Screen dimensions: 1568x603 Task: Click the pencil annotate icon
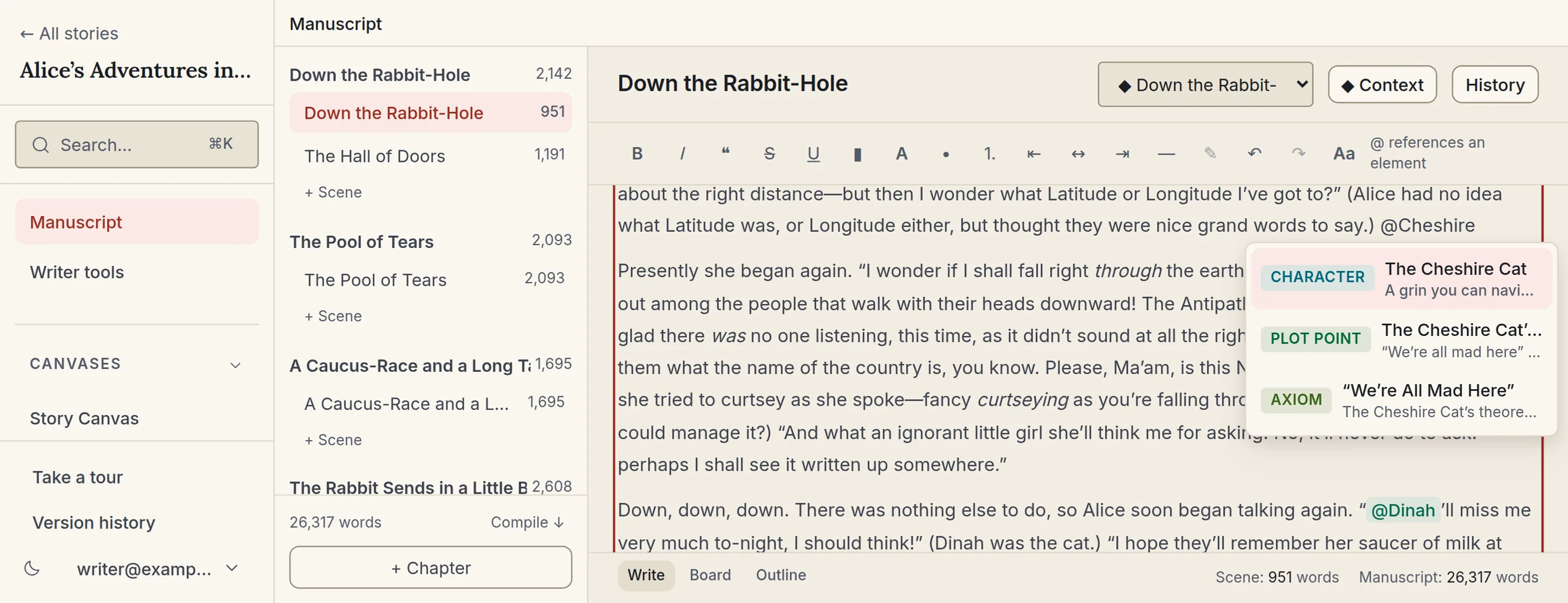click(x=1210, y=153)
